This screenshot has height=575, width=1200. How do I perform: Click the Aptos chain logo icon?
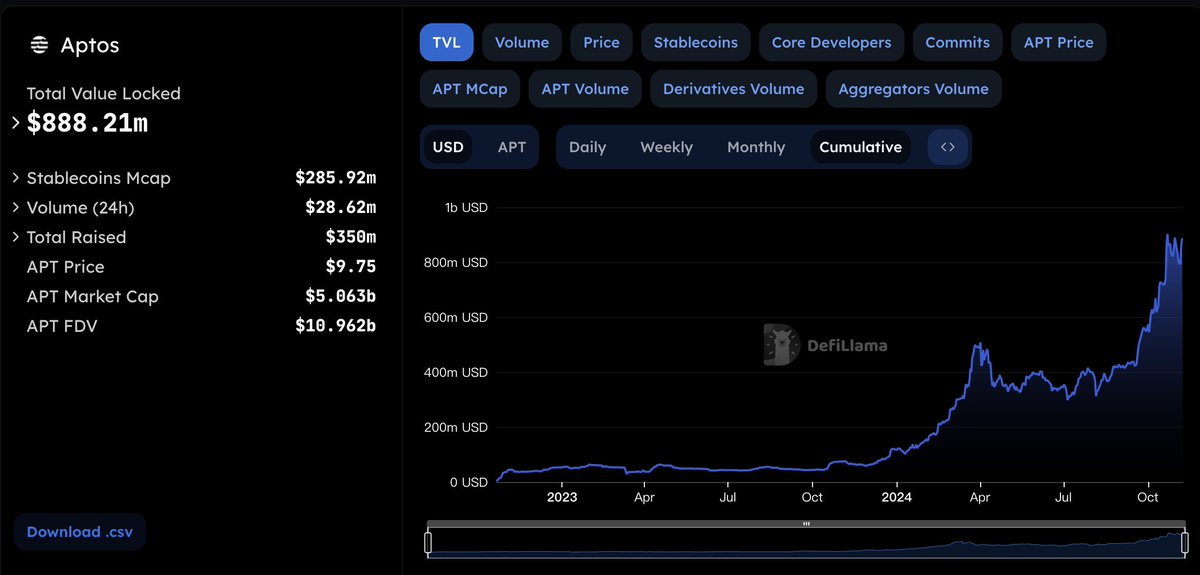click(39, 45)
